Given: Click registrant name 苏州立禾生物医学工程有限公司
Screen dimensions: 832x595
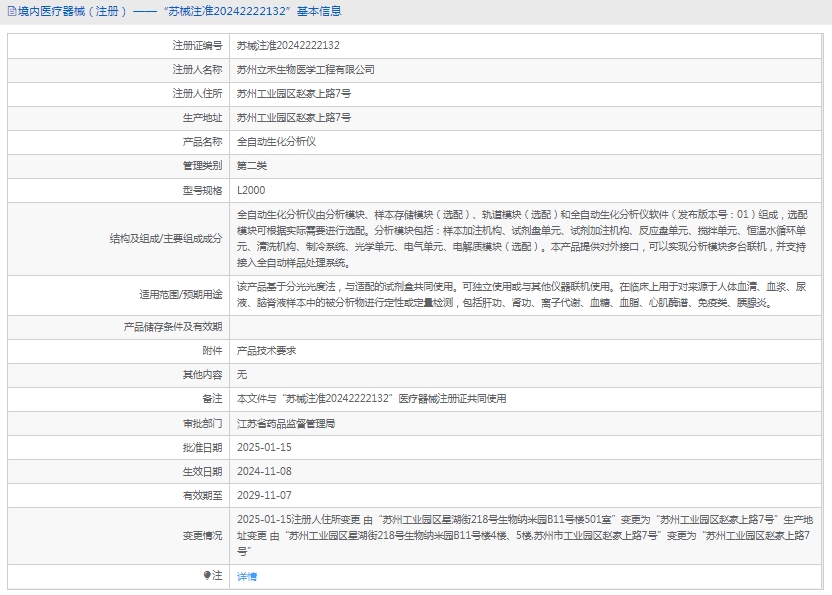Looking at the screenshot, I should (x=305, y=69).
